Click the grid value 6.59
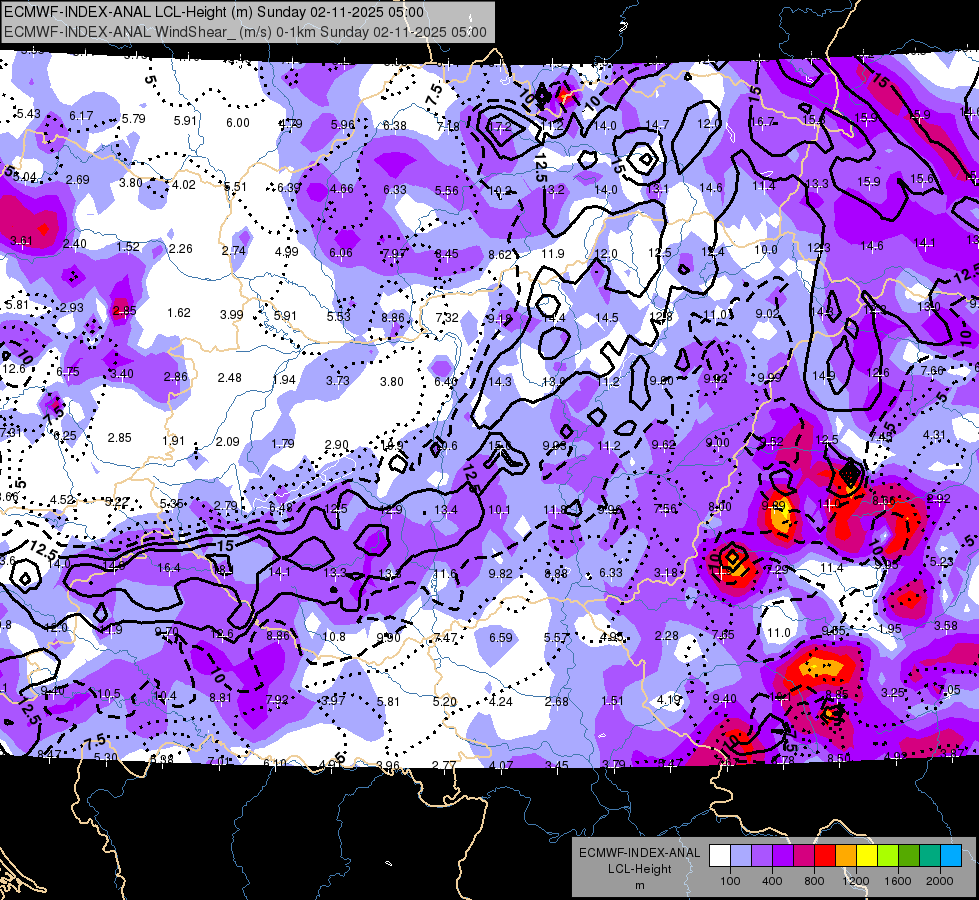The width and height of the screenshot is (979, 900). tap(501, 638)
